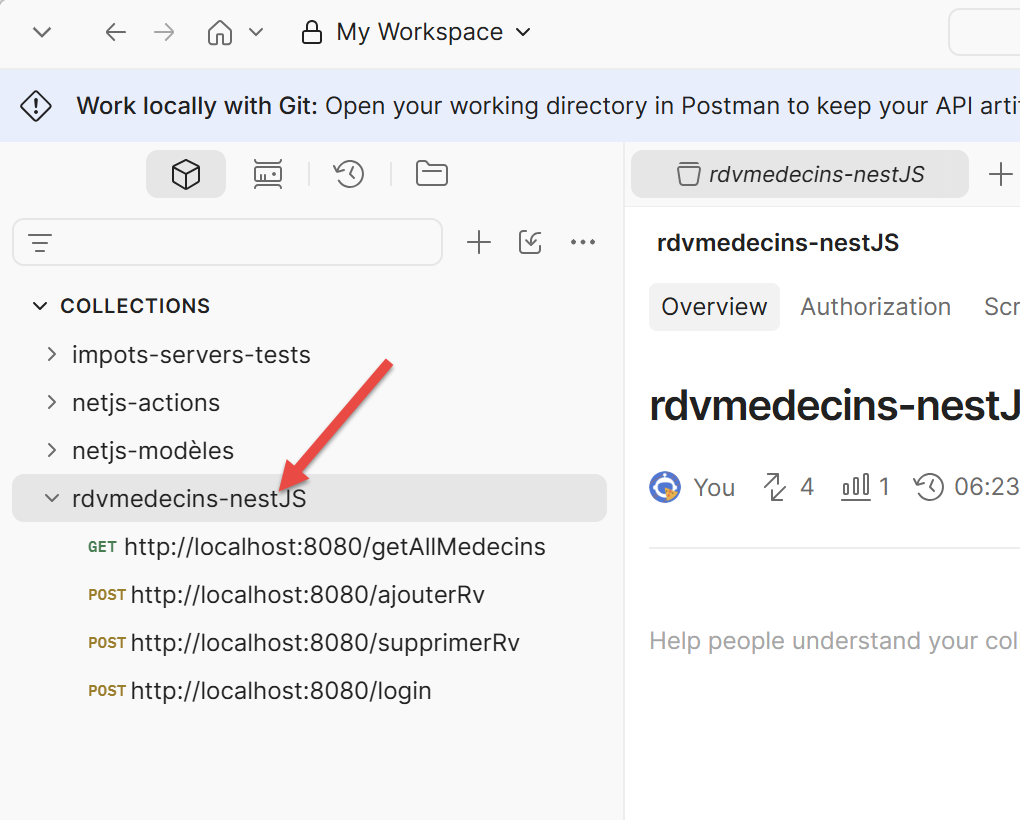Viewport: 1020px width, 820px height.
Task: Click the back navigation arrow
Action: pos(115,32)
